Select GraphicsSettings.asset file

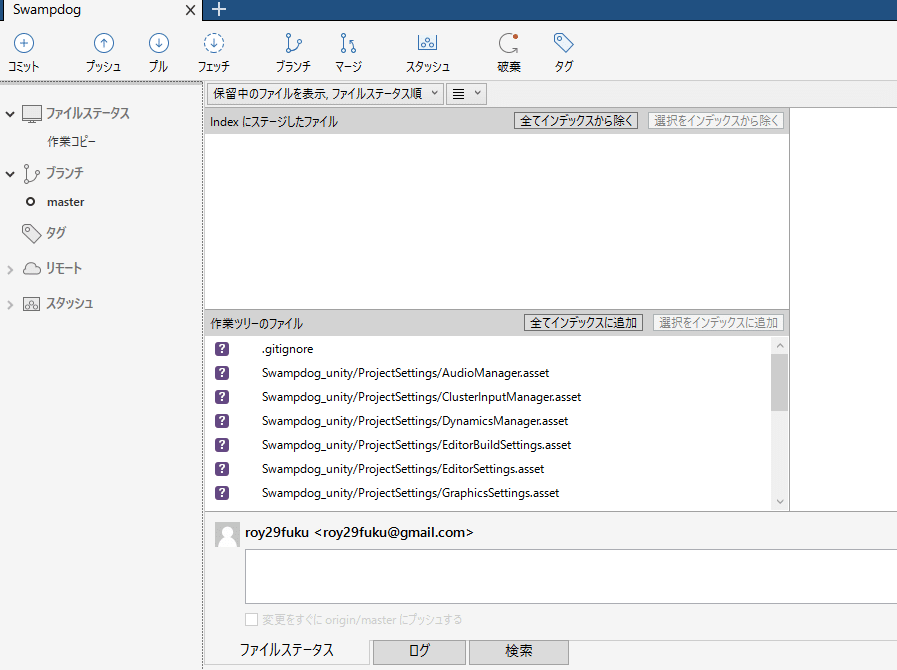[x=487, y=493]
